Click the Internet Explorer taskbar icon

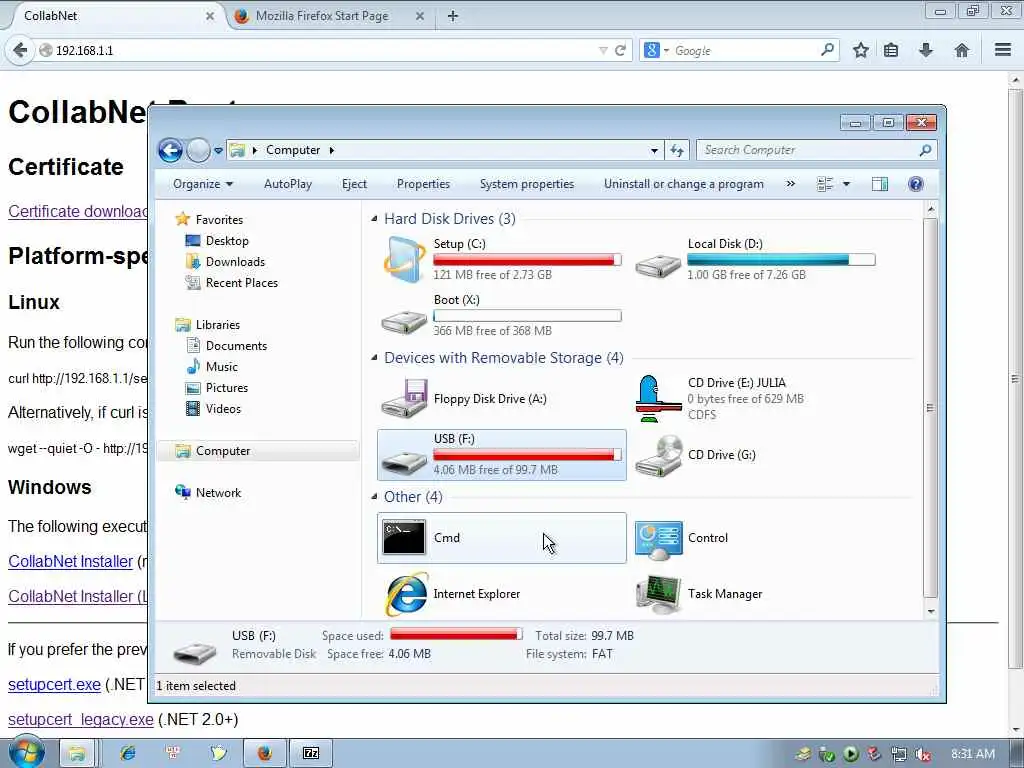click(127, 754)
